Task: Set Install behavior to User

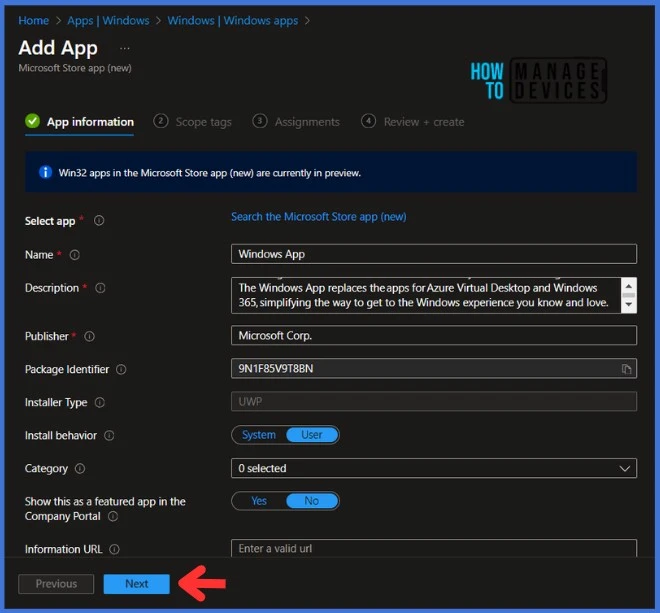Action: (x=312, y=435)
